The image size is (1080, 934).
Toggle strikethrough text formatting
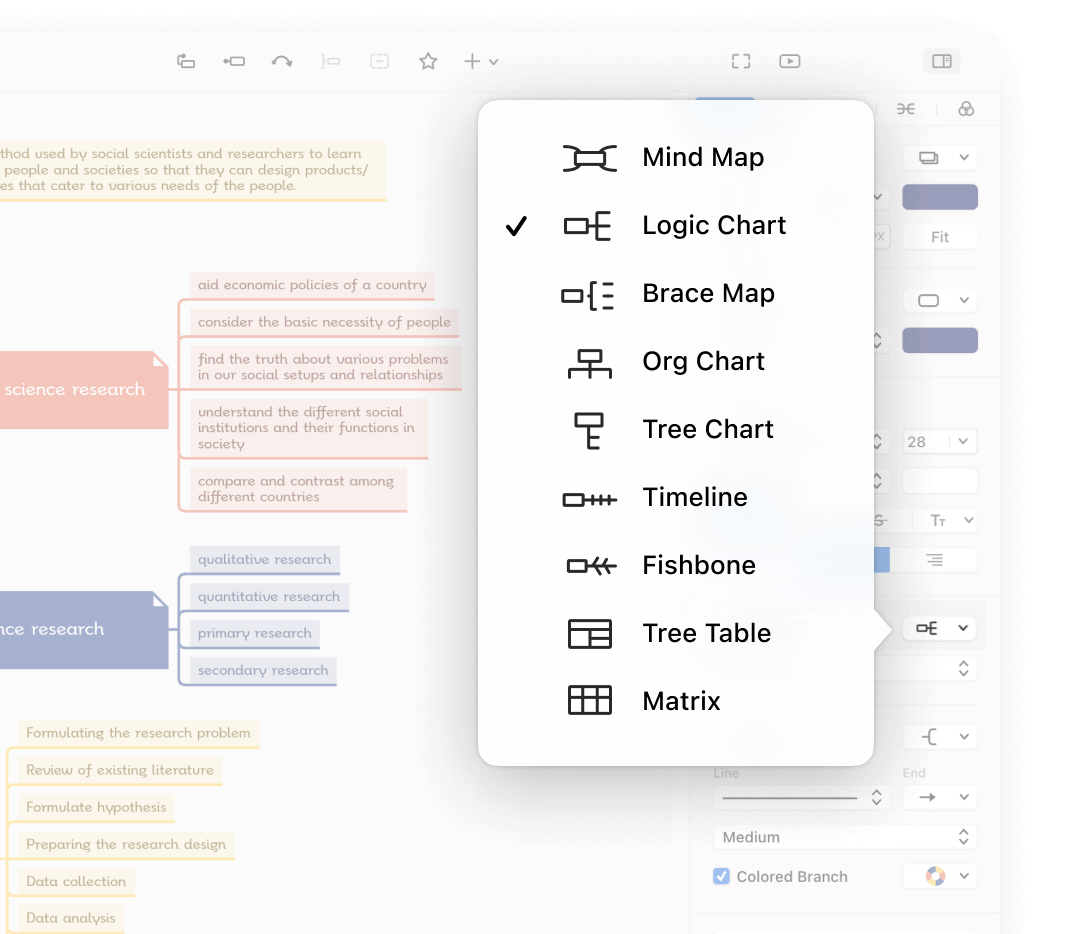pyautogui.click(x=881, y=520)
